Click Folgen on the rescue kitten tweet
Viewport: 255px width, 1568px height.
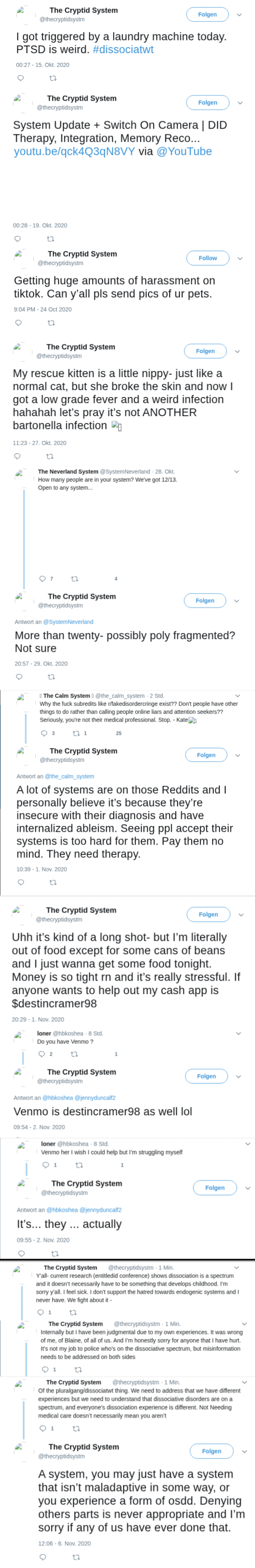[205, 351]
